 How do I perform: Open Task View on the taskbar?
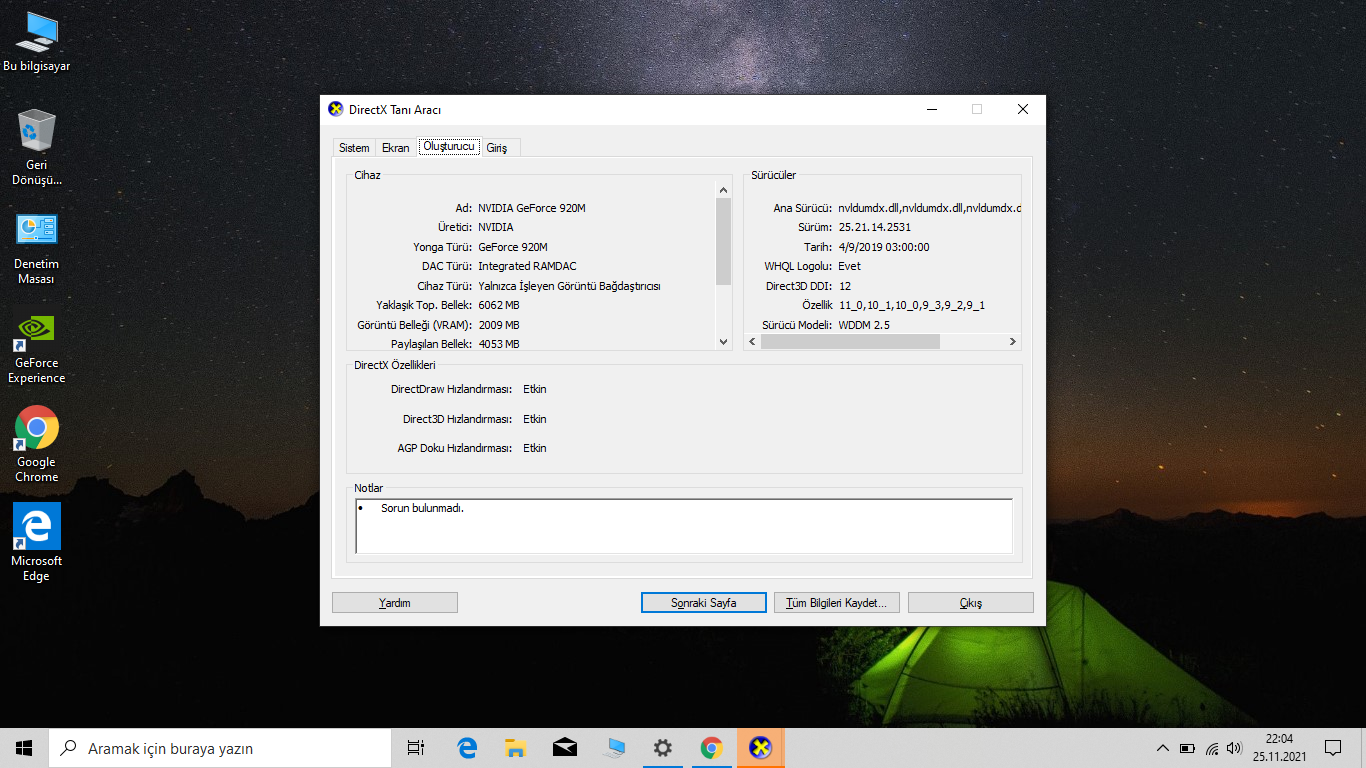[x=416, y=748]
